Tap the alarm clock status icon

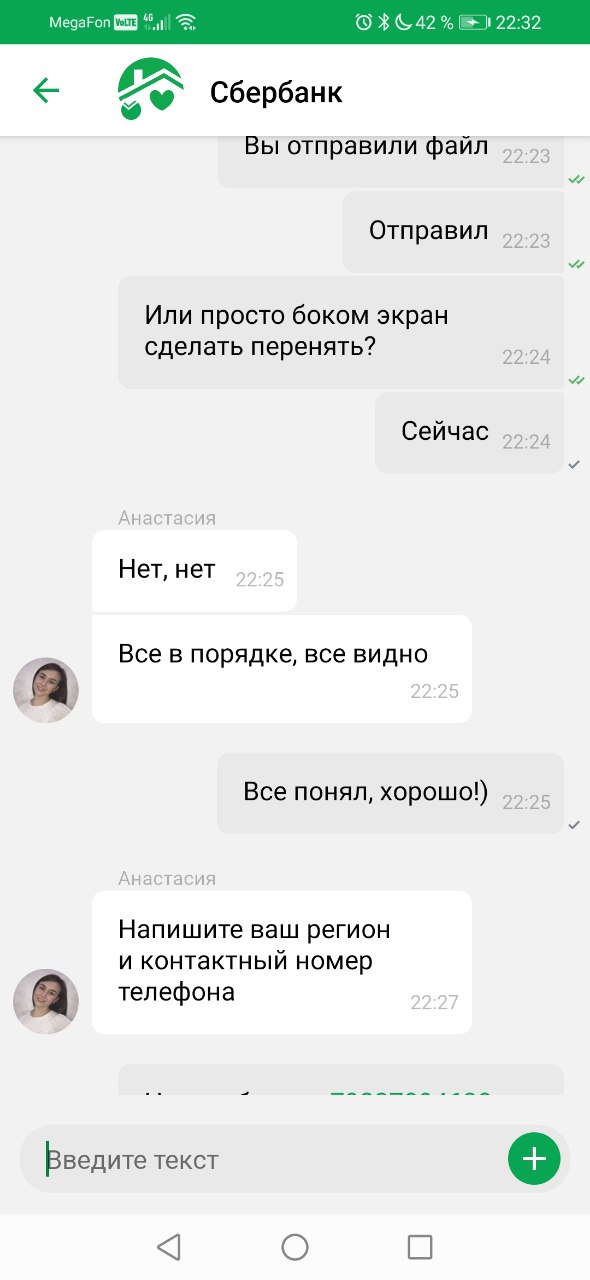pyautogui.click(x=363, y=22)
